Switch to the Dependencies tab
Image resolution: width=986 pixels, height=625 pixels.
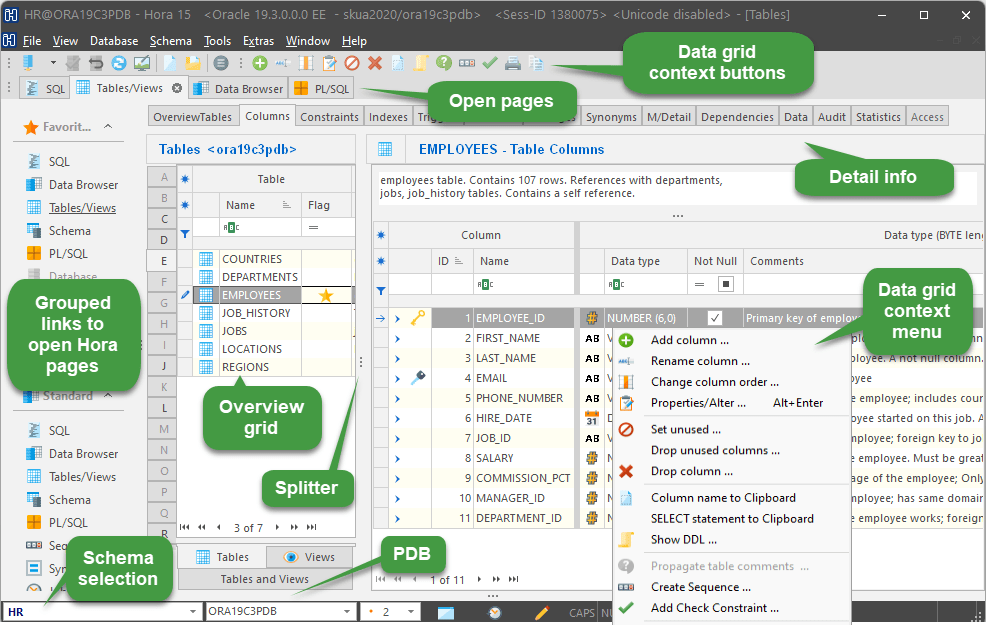[737, 116]
